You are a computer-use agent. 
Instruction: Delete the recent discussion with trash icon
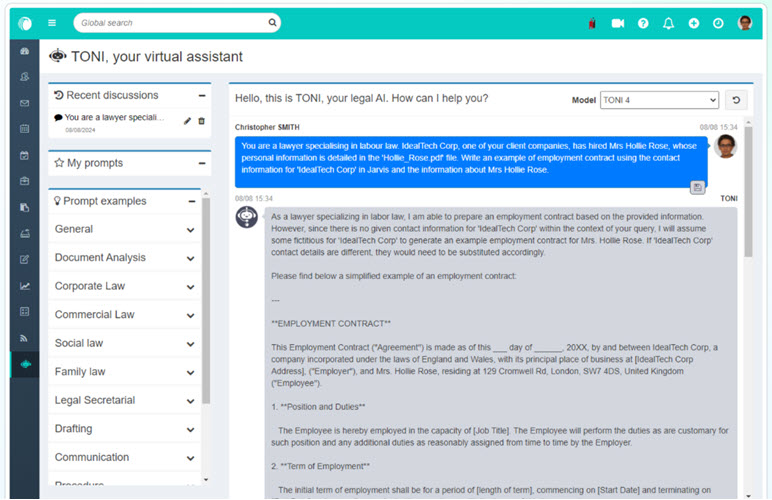click(201, 121)
